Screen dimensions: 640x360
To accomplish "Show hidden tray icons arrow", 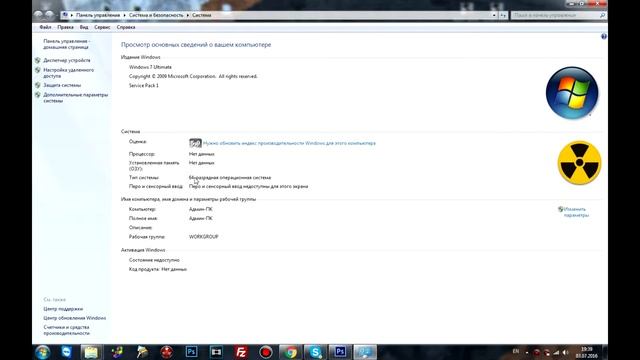I will tap(527, 352).
